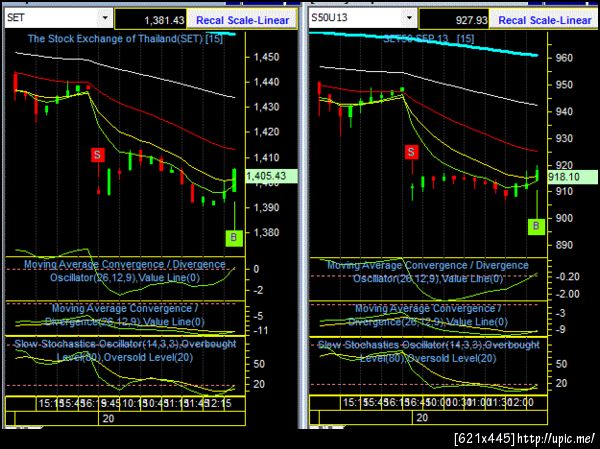
Task: Open the SET symbol dropdown arrow
Action: (x=105, y=18)
